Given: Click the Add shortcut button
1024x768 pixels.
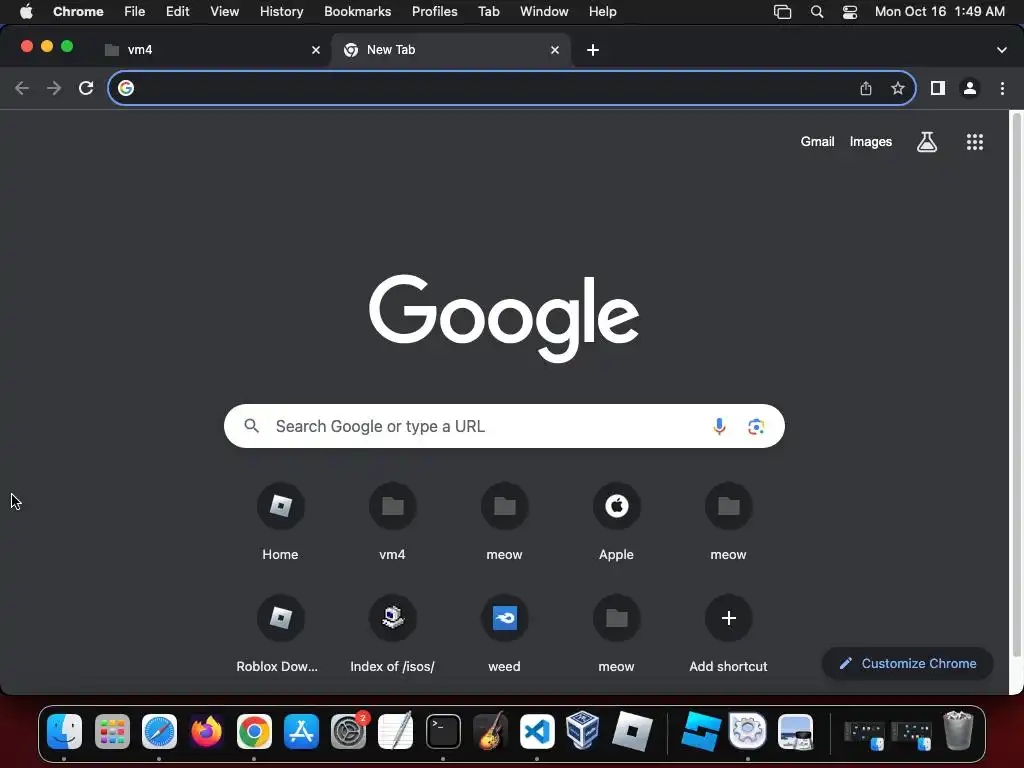Looking at the screenshot, I should tap(728, 634).
